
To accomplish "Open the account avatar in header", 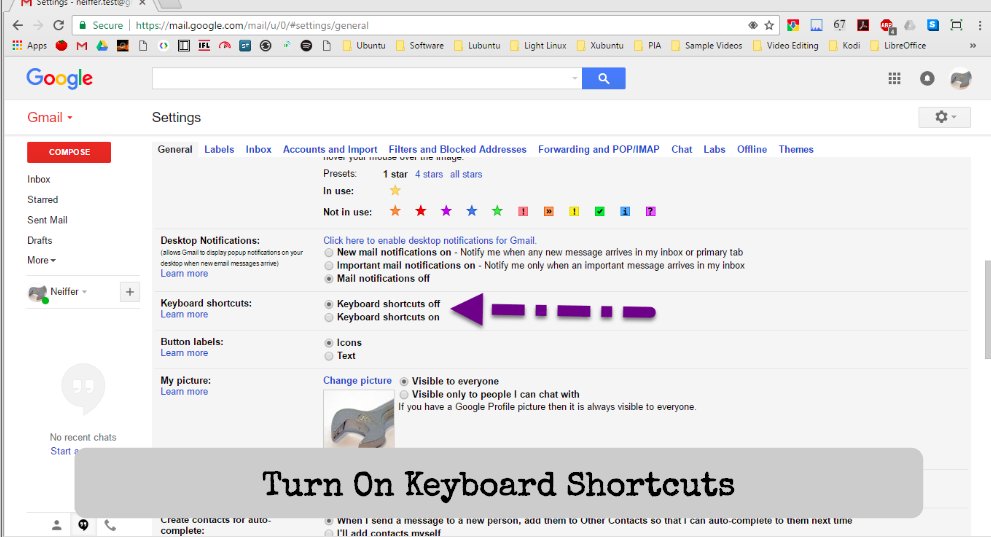I will tap(961, 78).
